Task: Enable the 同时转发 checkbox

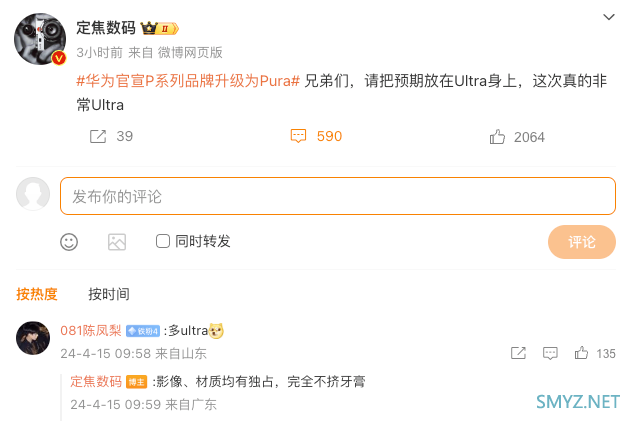Action: point(163,241)
